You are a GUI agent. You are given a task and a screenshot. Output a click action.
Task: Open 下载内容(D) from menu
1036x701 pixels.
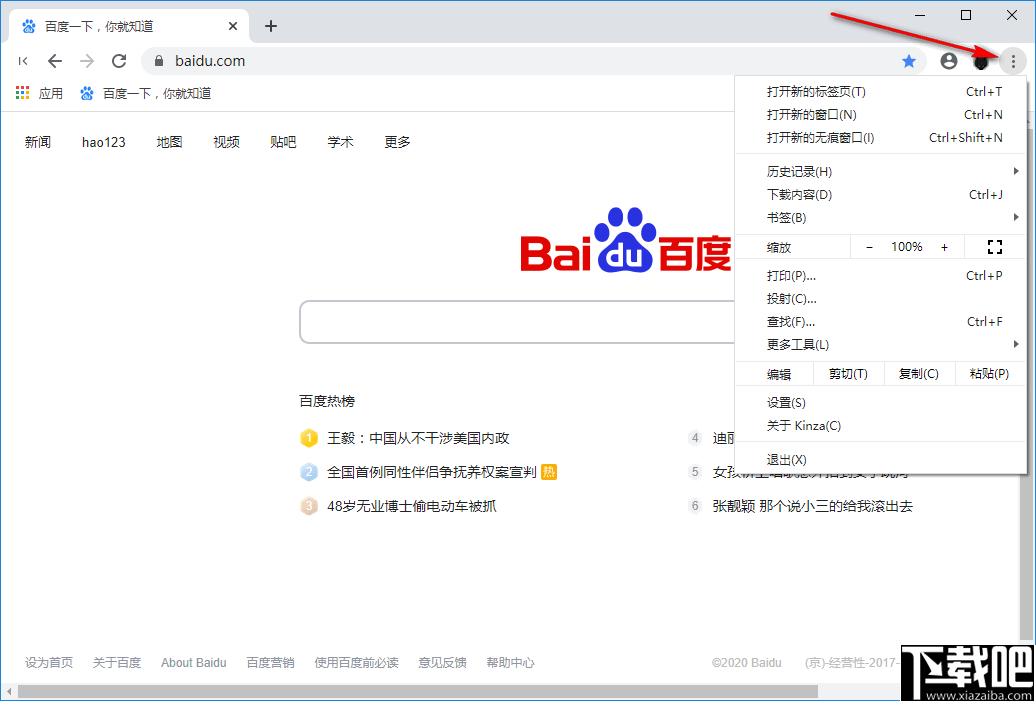point(881,195)
